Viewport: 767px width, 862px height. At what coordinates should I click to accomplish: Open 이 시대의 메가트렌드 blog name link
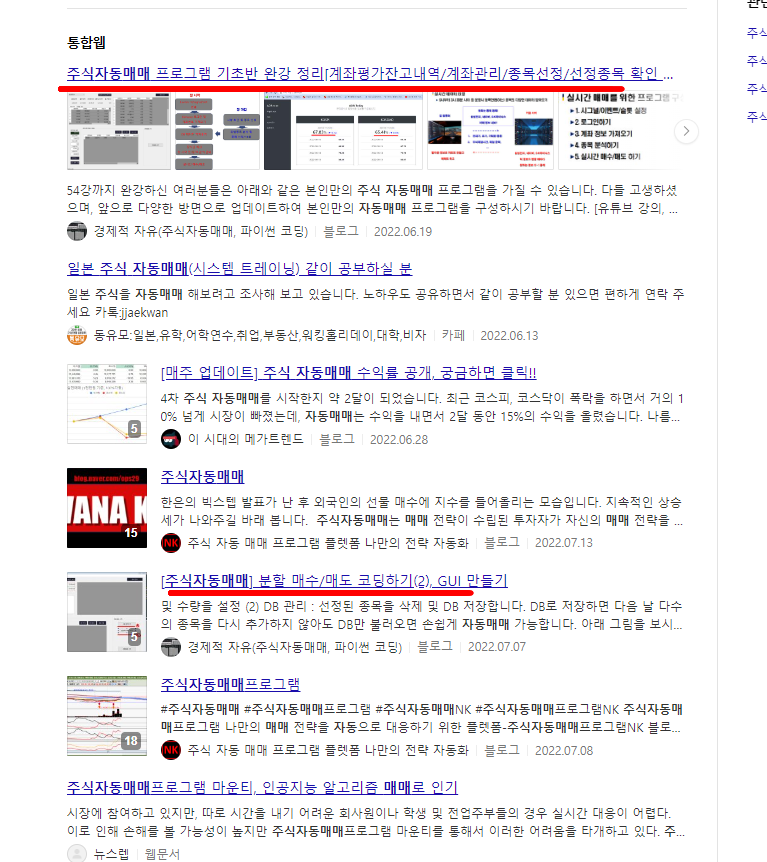245,439
